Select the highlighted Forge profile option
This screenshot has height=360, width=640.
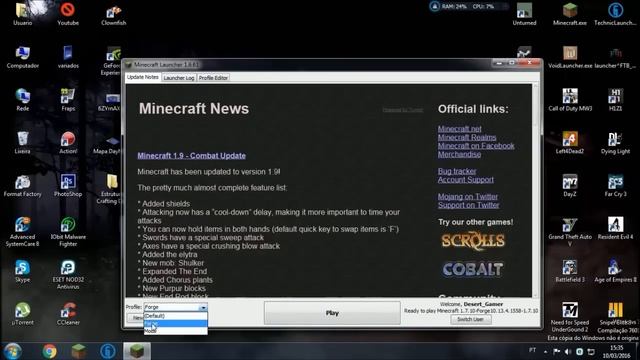(176, 324)
